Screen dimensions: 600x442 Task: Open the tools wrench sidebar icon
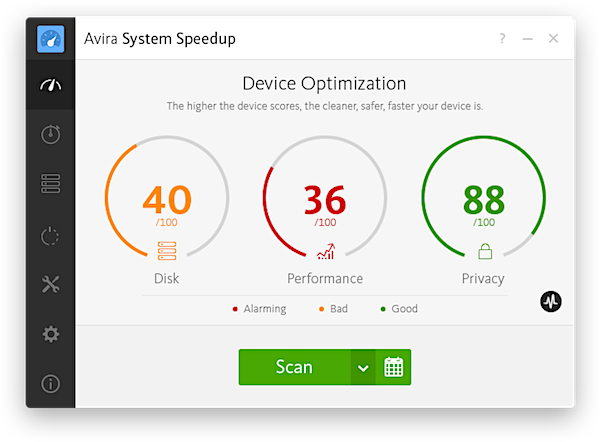50,284
